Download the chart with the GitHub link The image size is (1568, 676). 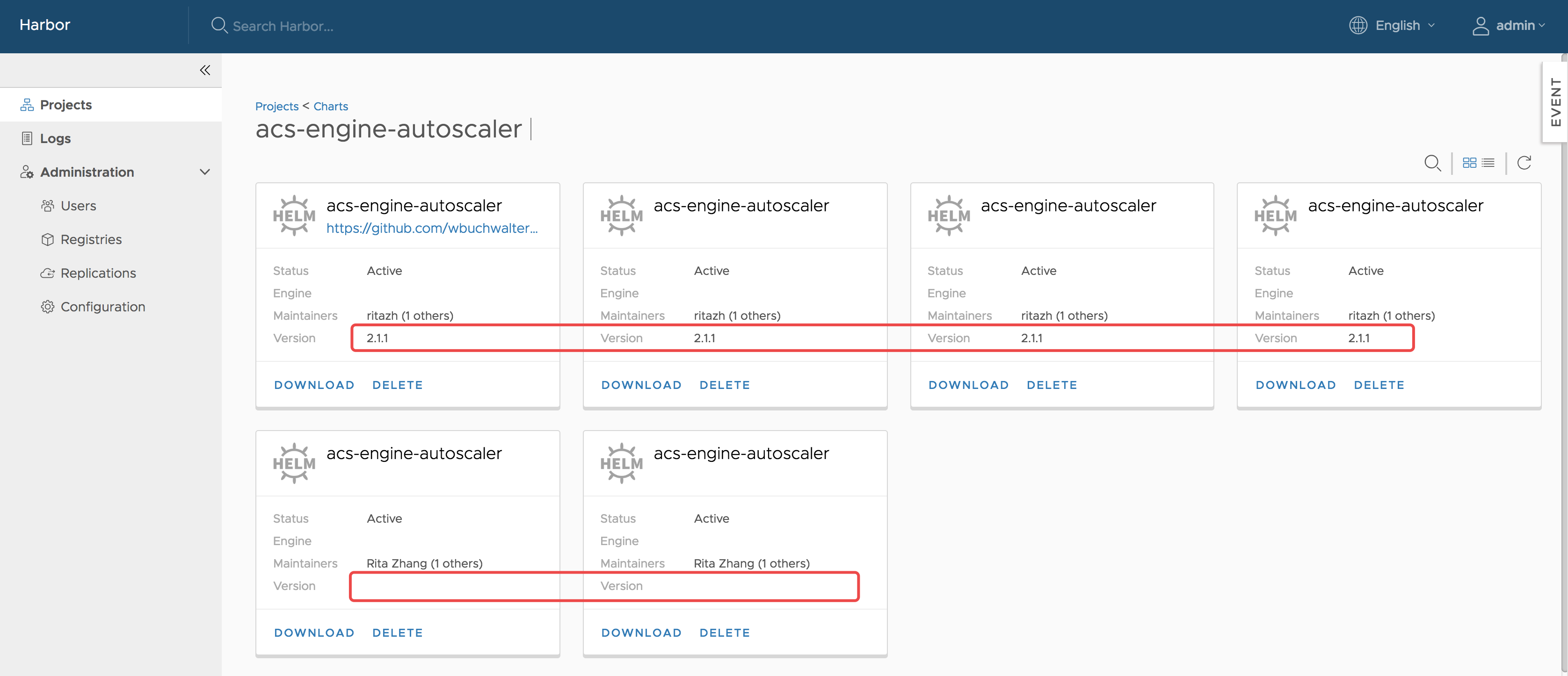(x=314, y=385)
